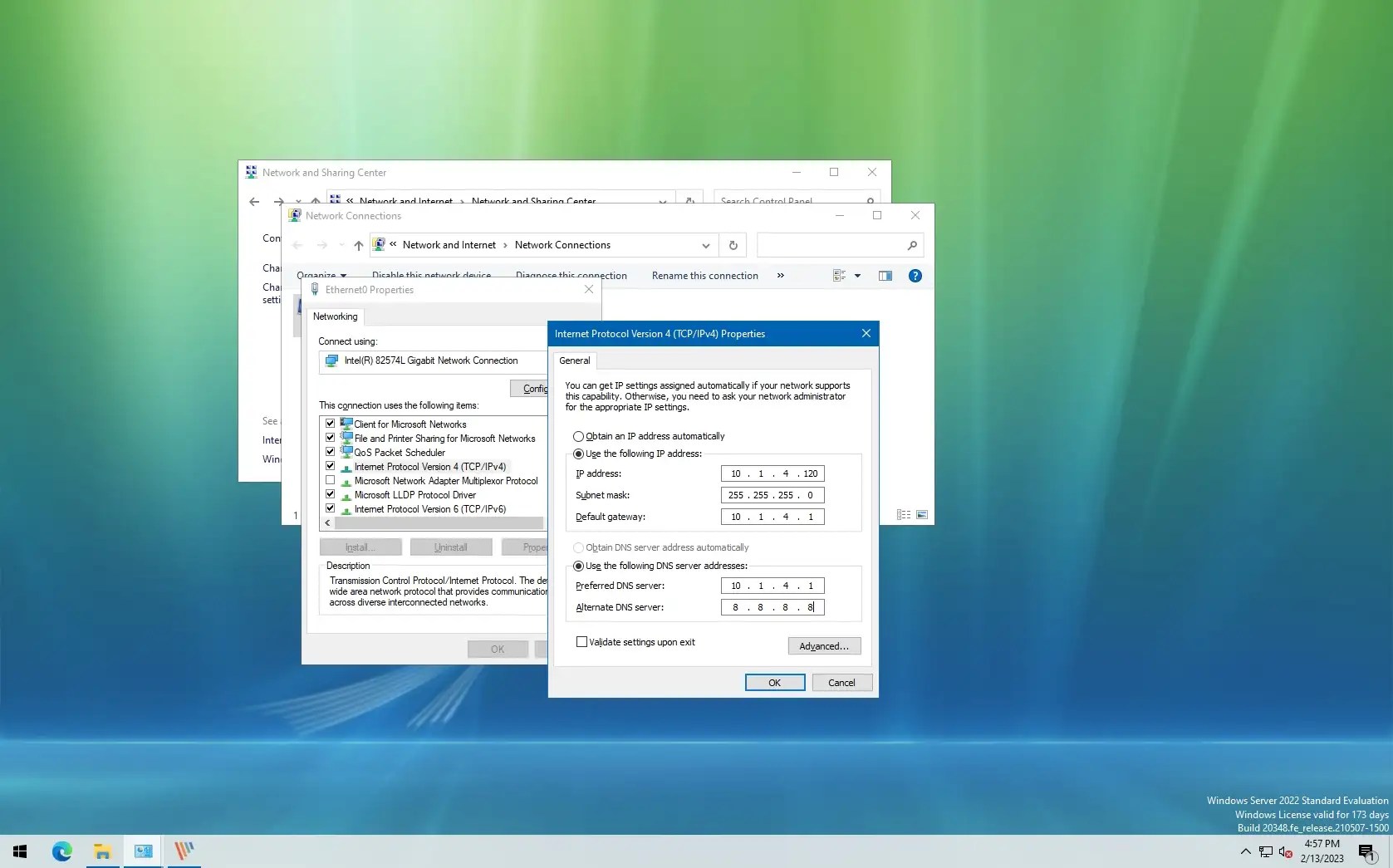Select the General tab
The image size is (1393, 868).
pos(574,360)
